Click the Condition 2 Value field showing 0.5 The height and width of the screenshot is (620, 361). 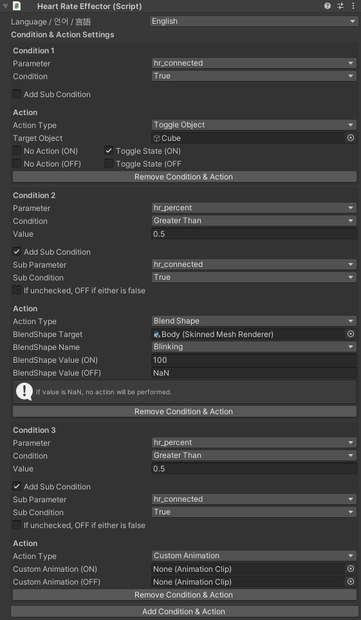(x=254, y=234)
